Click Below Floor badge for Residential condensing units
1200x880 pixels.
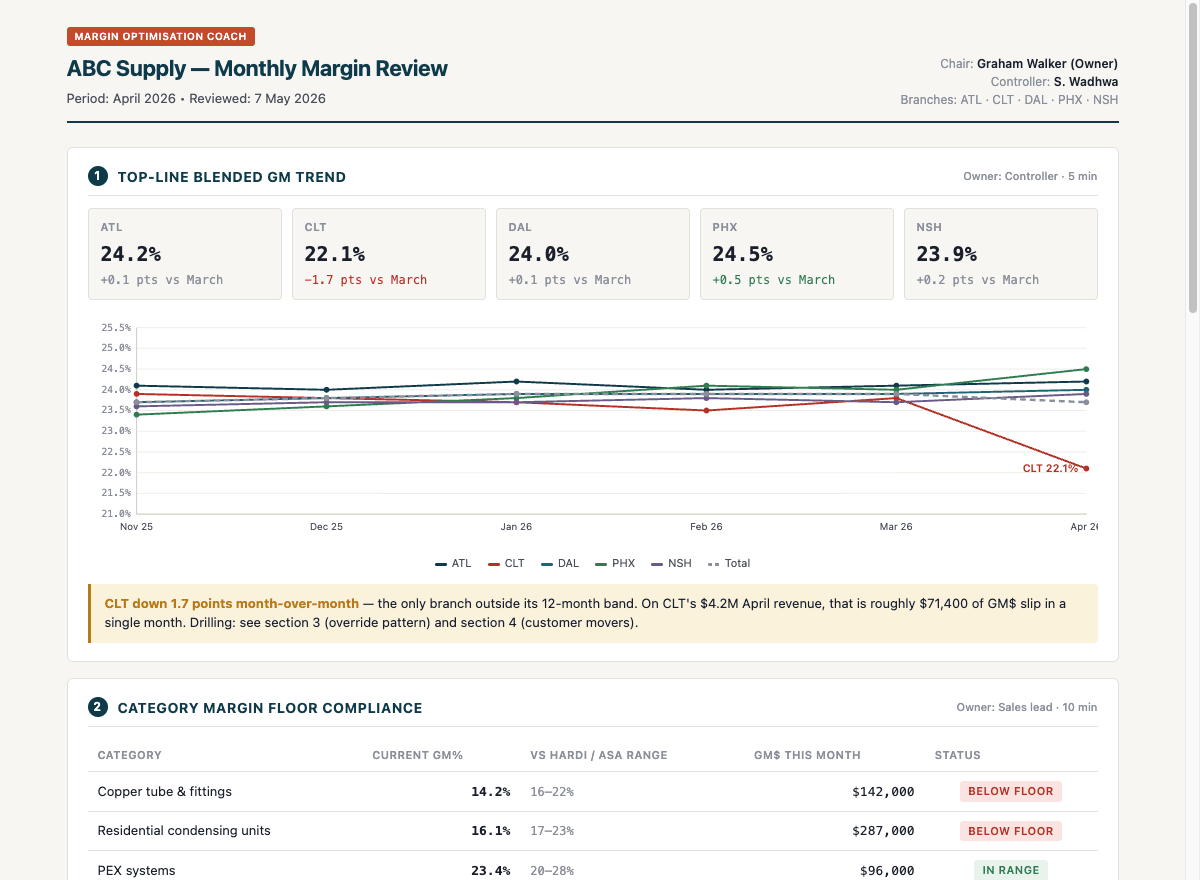coord(1011,831)
